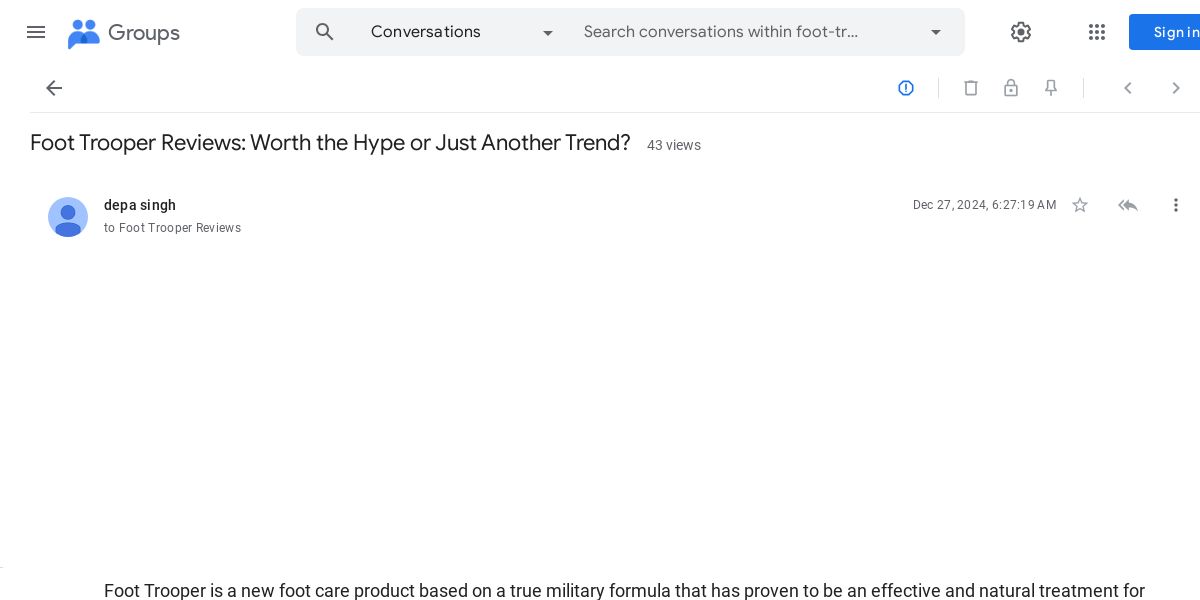Viewport: 1200px width, 600px height.
Task: Click the Dec 27, 2024 timestamp
Action: 984,205
